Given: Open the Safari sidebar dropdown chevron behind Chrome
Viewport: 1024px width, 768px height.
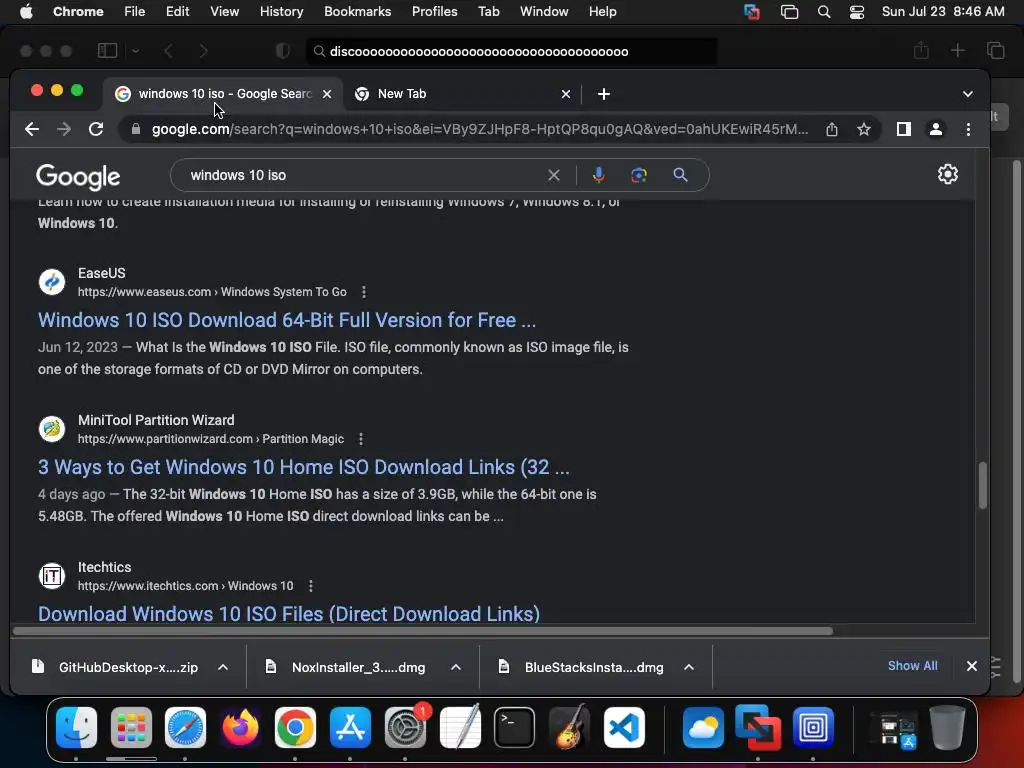Looking at the screenshot, I should [x=135, y=51].
